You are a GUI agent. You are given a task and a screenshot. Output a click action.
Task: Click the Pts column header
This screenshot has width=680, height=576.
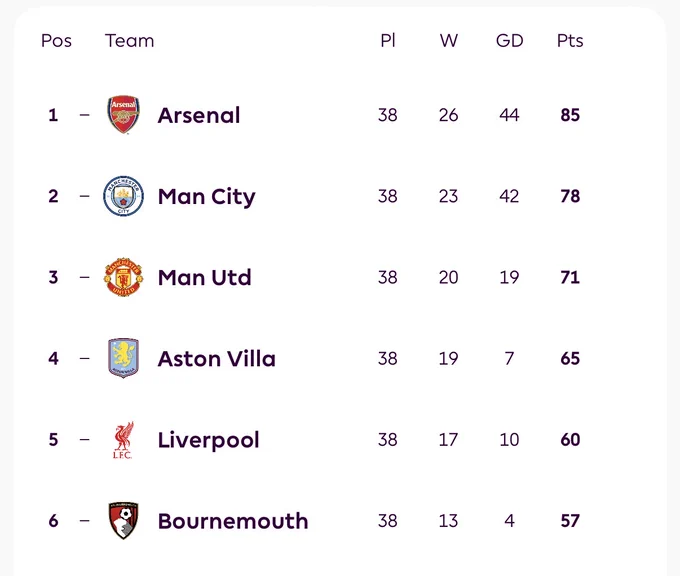(570, 41)
